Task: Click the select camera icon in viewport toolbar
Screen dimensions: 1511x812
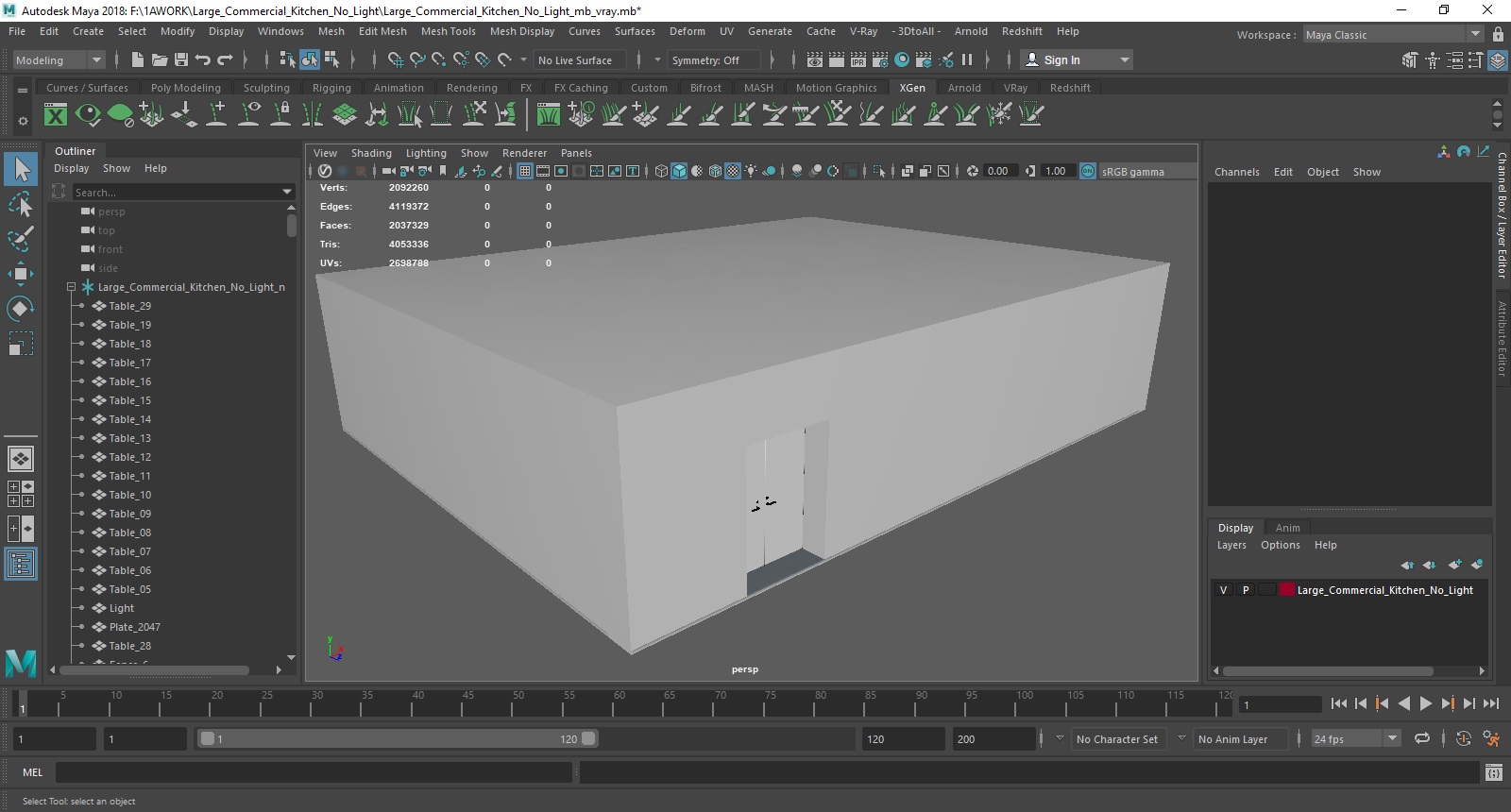Action: click(388, 171)
